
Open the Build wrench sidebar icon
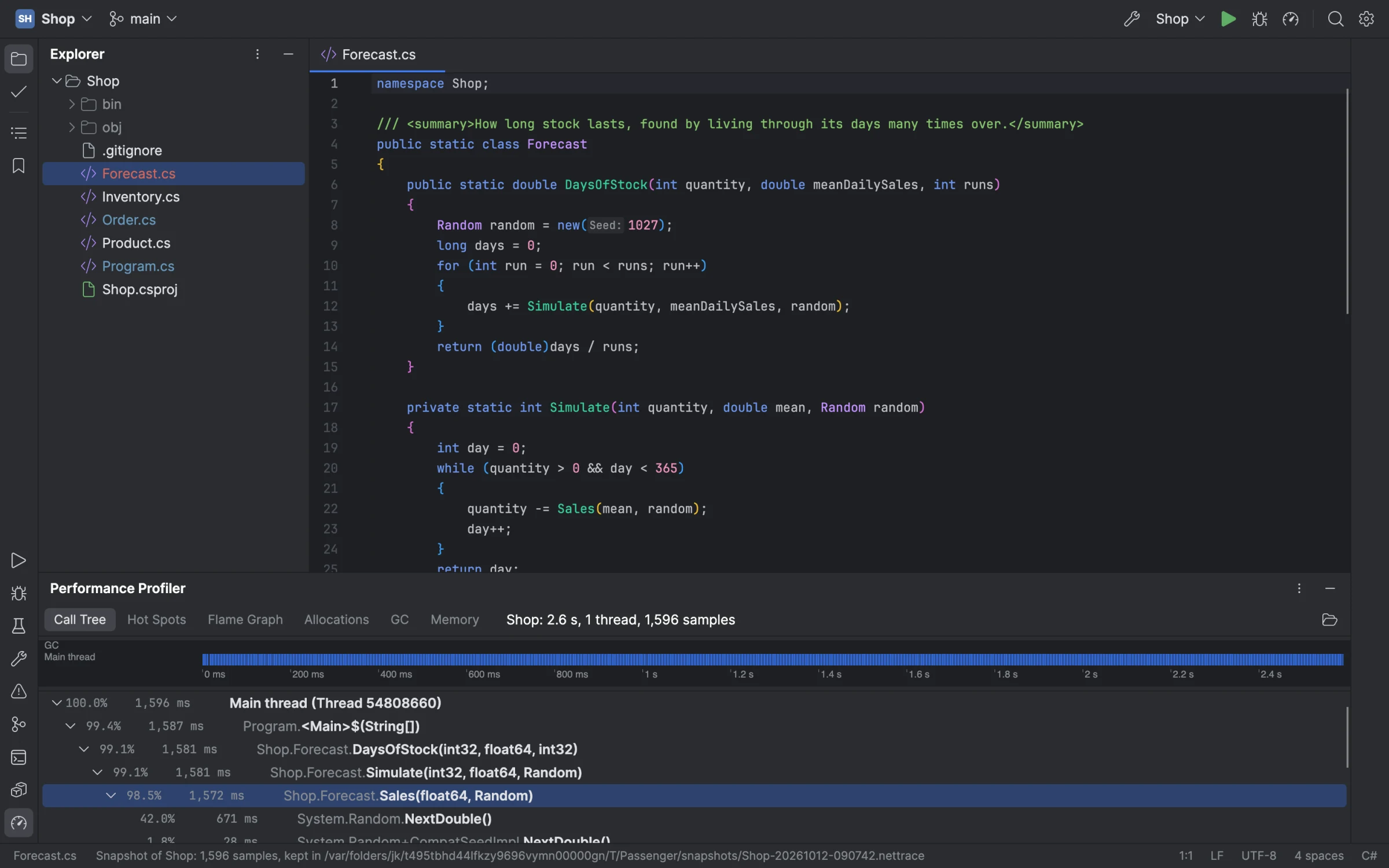pyautogui.click(x=19, y=659)
